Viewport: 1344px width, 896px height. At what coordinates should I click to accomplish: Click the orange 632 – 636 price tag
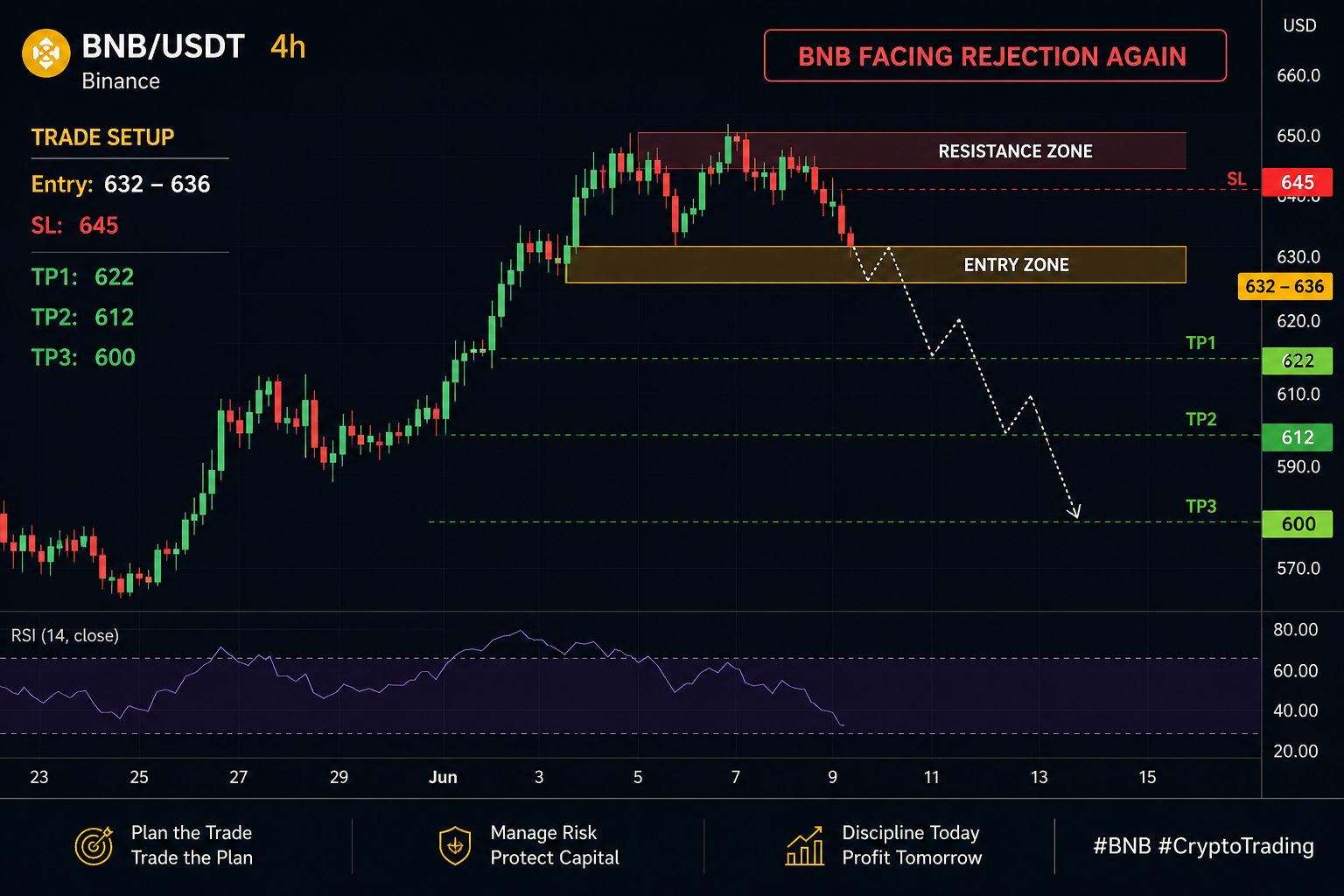click(1284, 286)
